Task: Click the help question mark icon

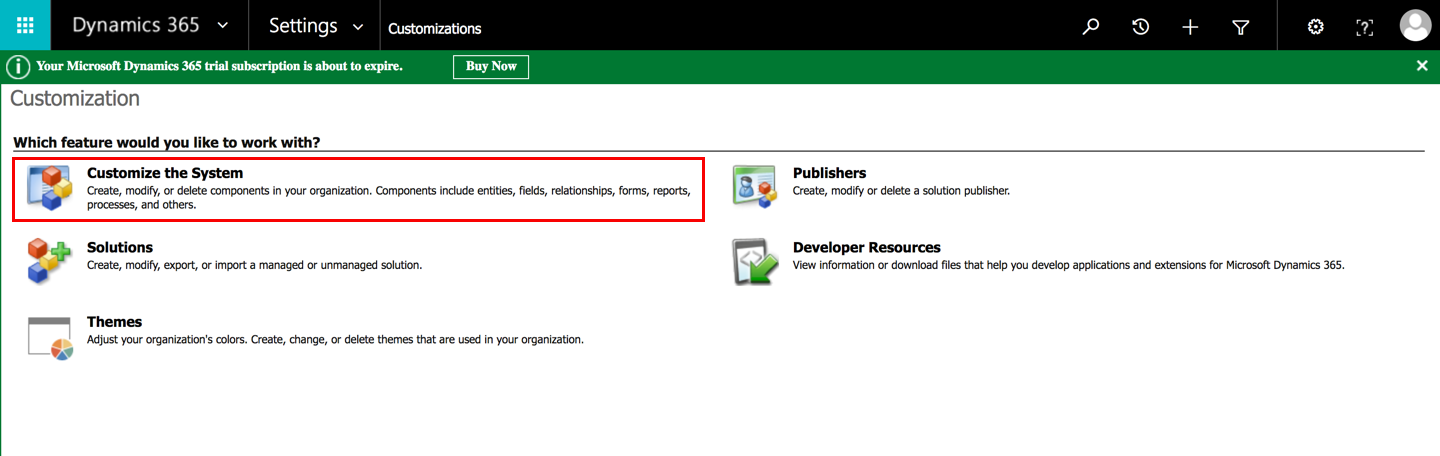Action: pos(1364,27)
